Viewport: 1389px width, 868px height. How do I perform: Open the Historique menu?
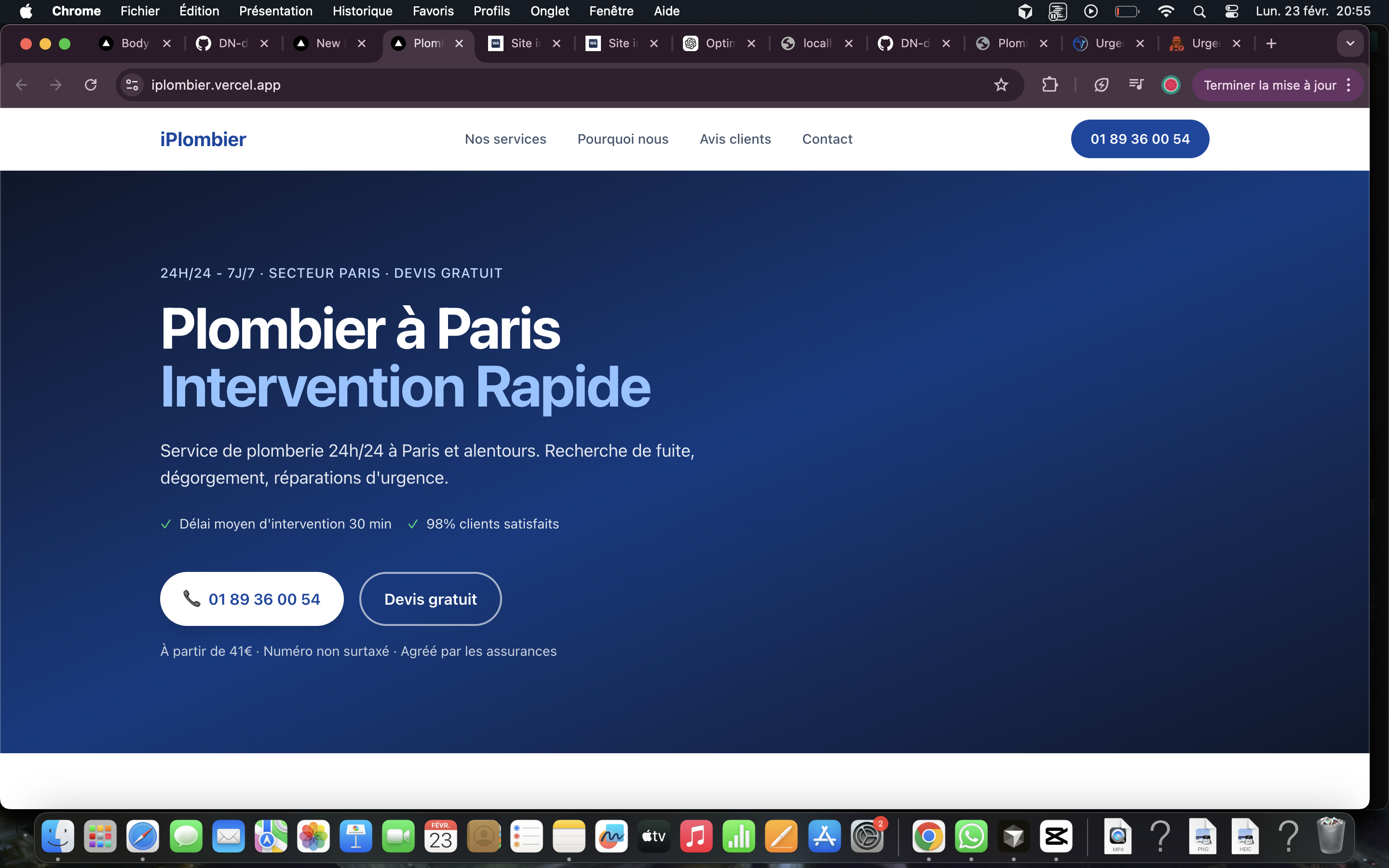coord(362,11)
